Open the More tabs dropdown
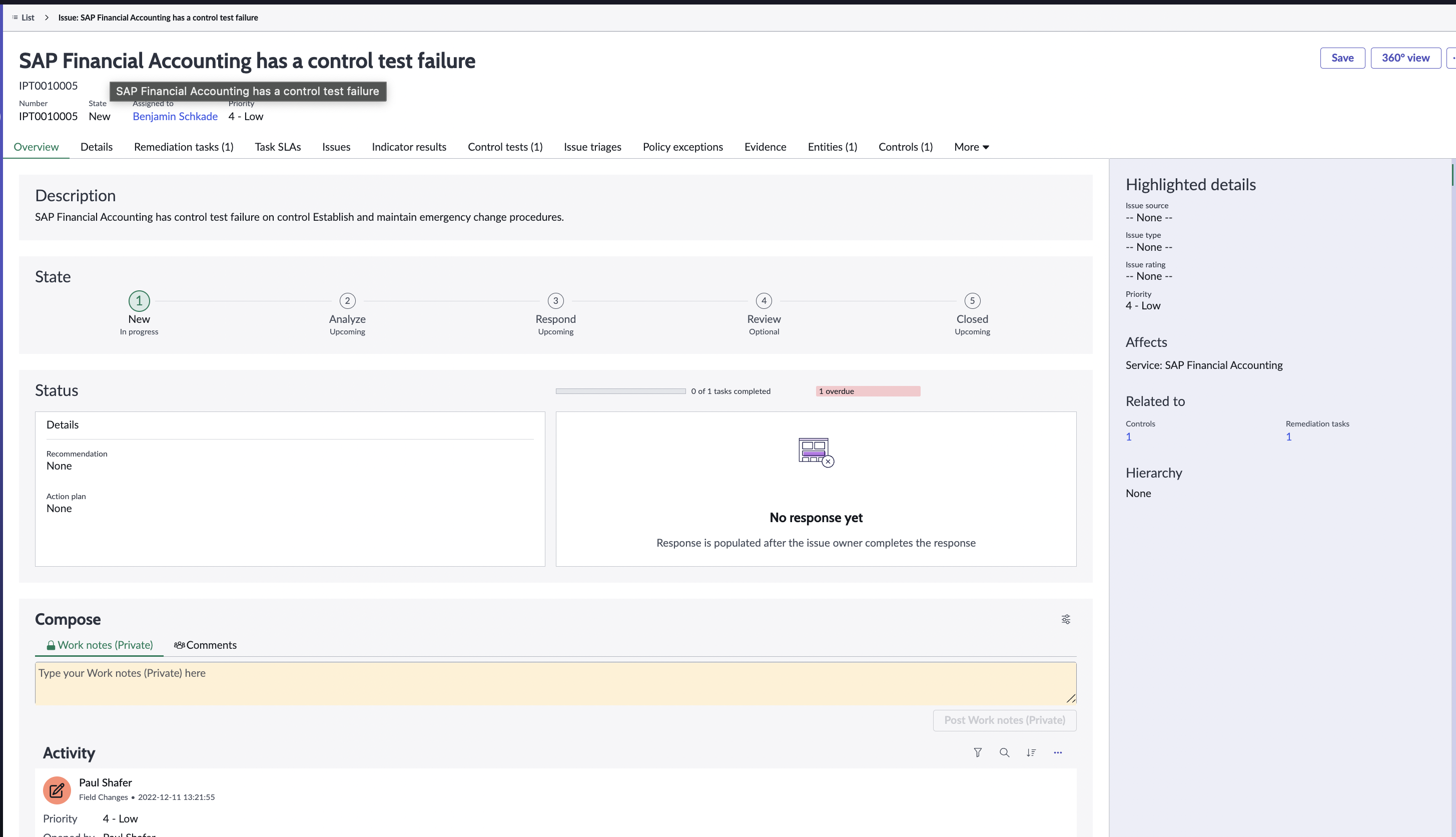 pyautogui.click(x=971, y=147)
